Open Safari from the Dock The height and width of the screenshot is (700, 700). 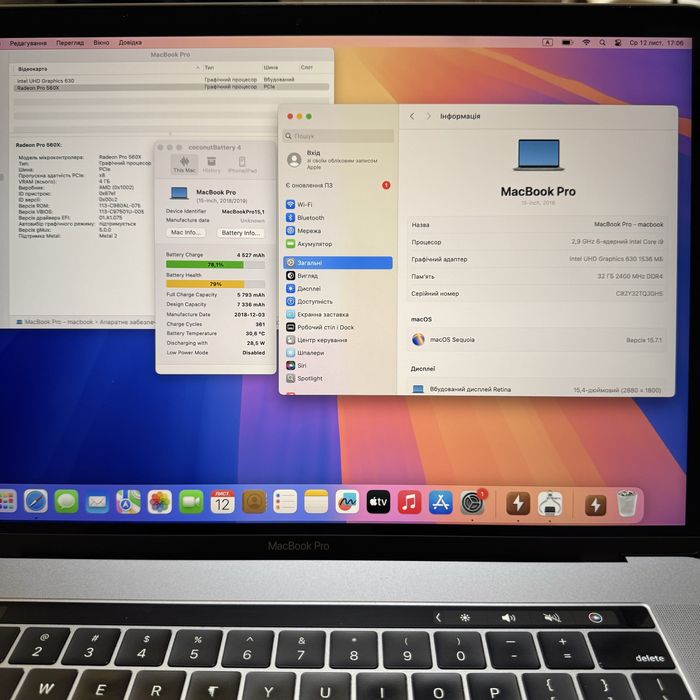pos(36,501)
